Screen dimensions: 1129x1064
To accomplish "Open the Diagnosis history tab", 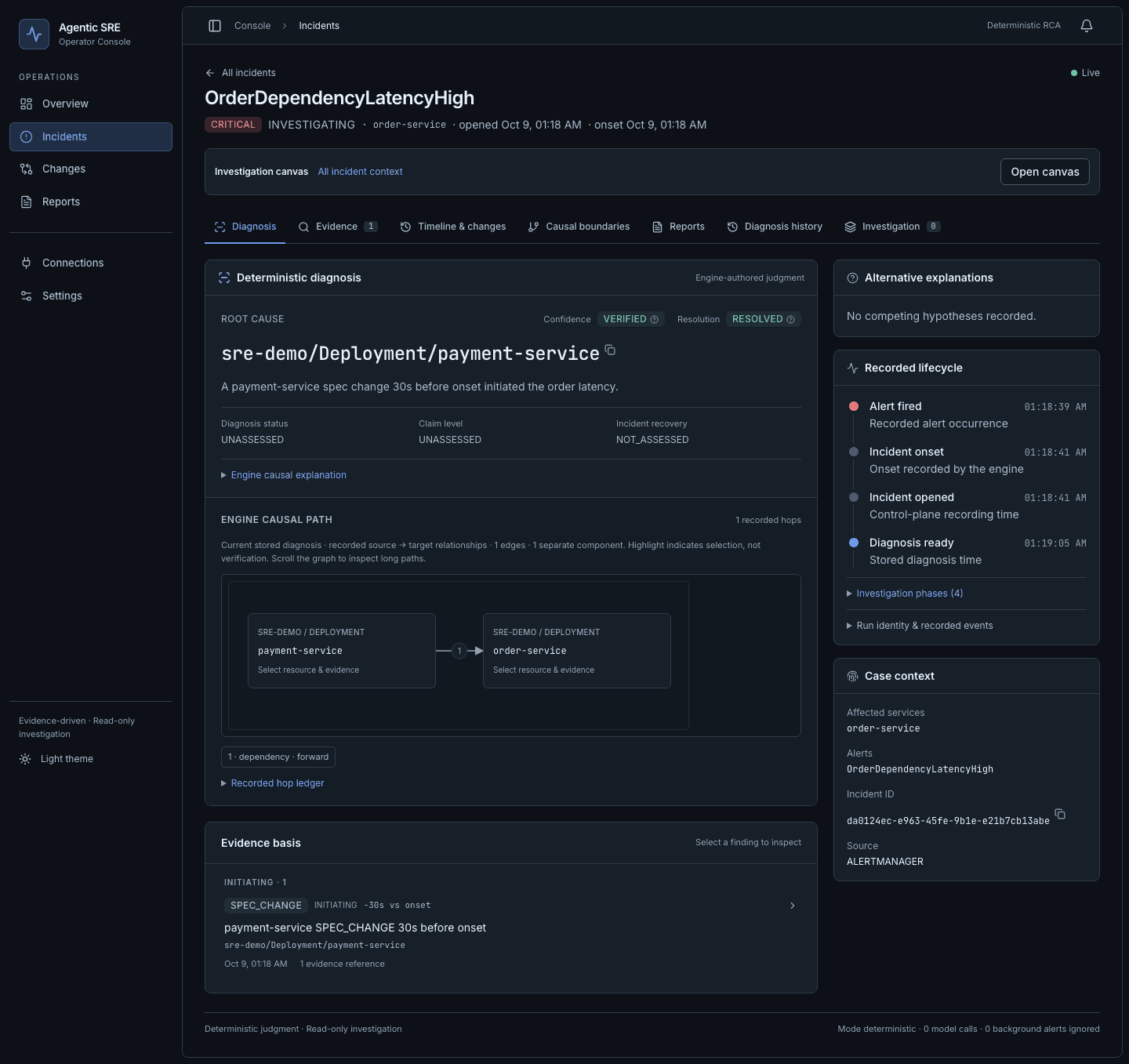I will pyautogui.click(x=775, y=227).
